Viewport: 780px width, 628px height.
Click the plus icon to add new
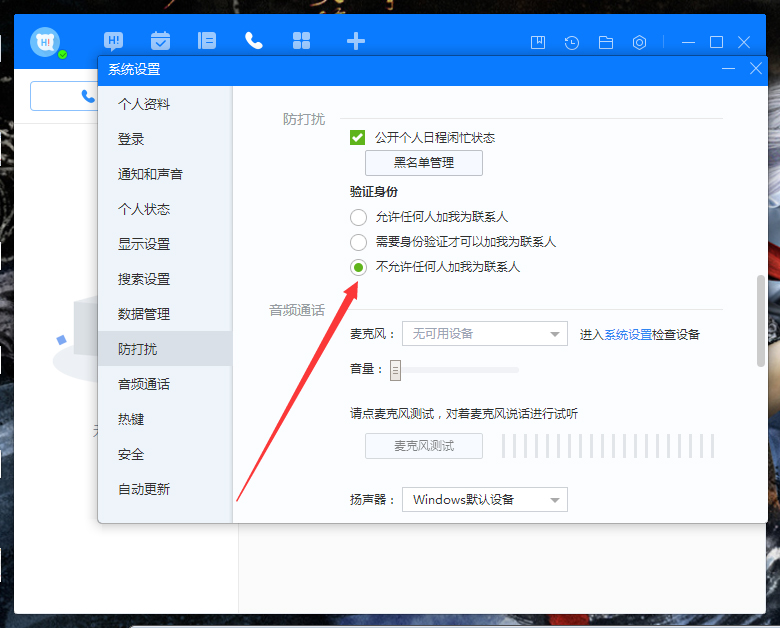click(x=355, y=41)
